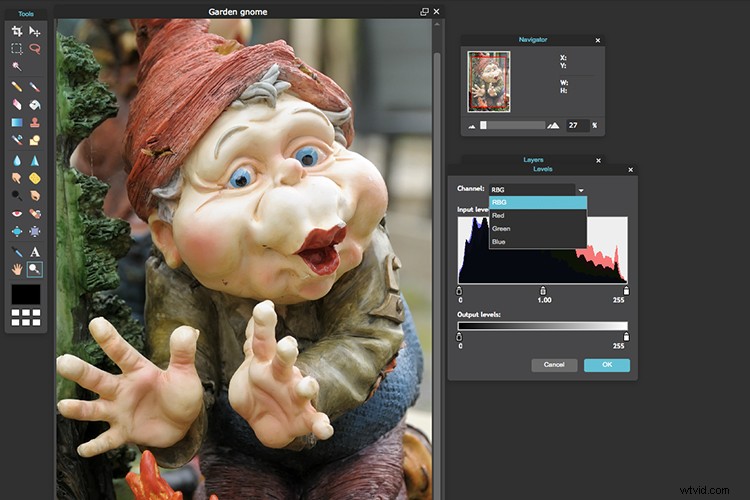Open the Channel dropdown arrow
The height and width of the screenshot is (500, 750).
tap(581, 190)
